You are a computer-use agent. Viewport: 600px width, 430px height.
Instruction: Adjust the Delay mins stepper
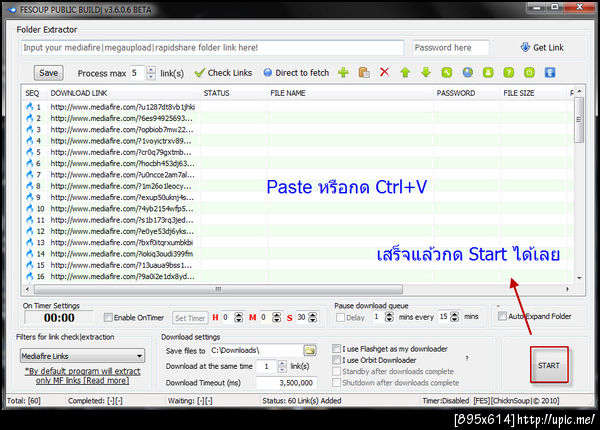coord(389,317)
